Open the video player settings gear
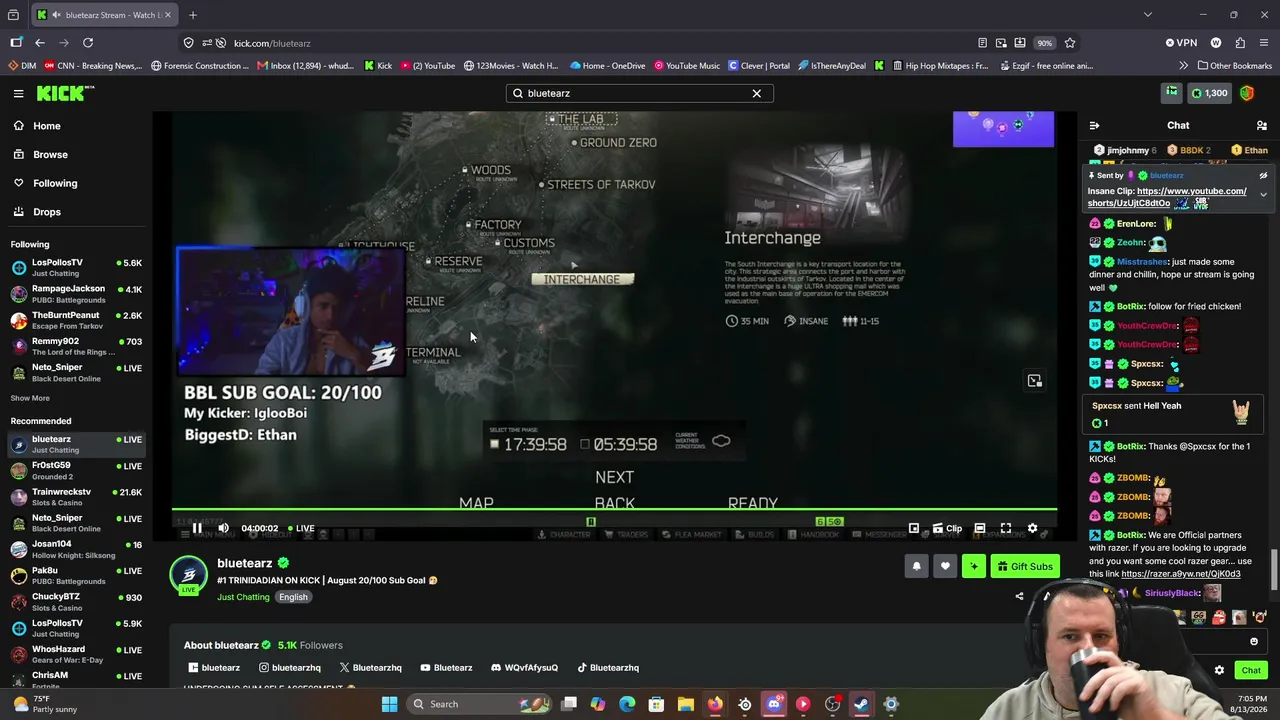The width and height of the screenshot is (1280, 720). 1032,528
